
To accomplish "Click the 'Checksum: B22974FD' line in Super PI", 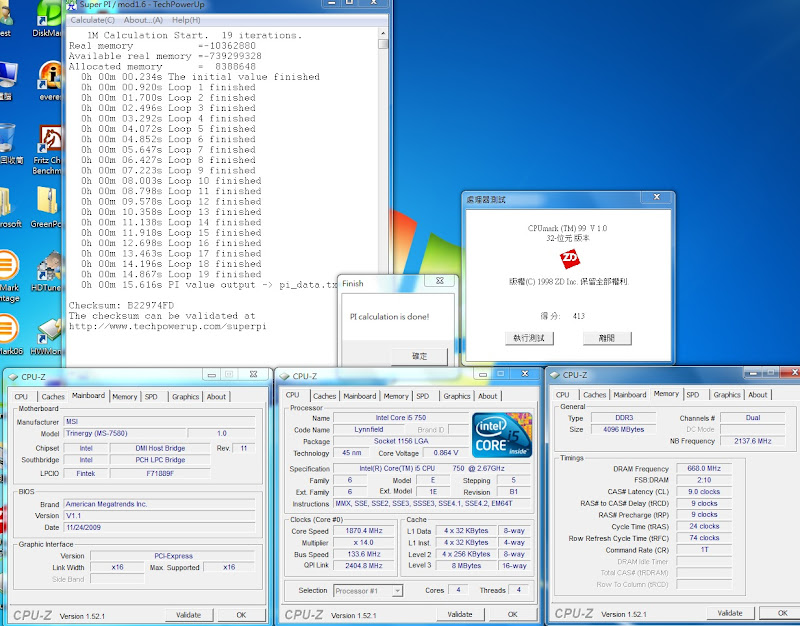I will pos(121,306).
